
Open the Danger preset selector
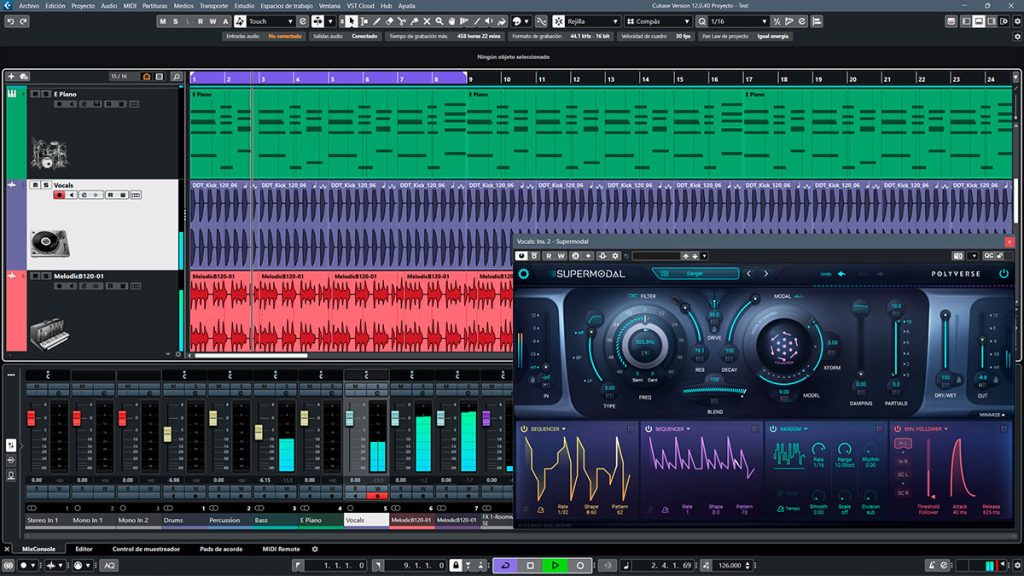coord(696,274)
